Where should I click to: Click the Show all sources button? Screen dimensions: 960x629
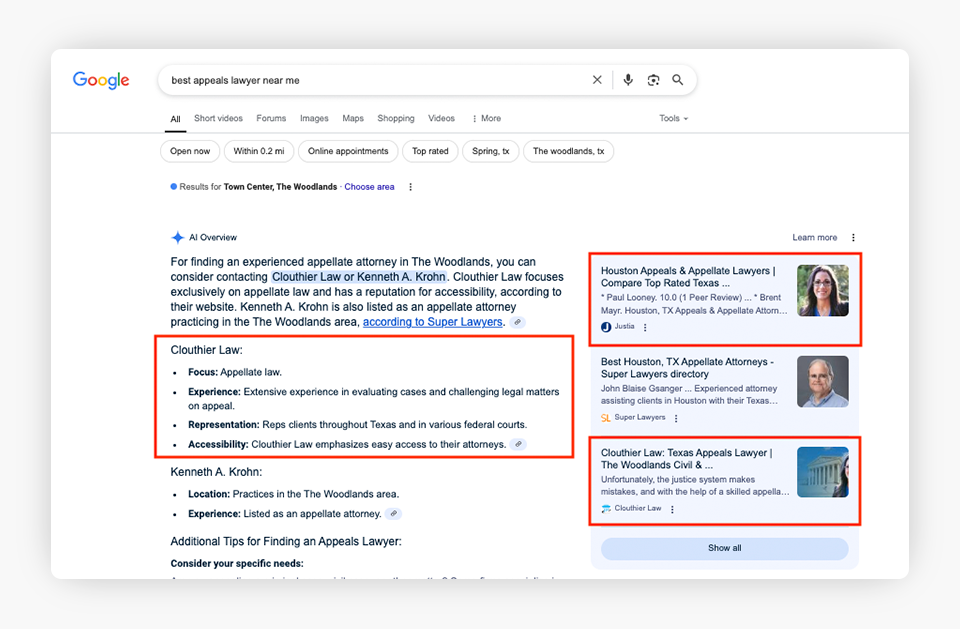tap(724, 548)
